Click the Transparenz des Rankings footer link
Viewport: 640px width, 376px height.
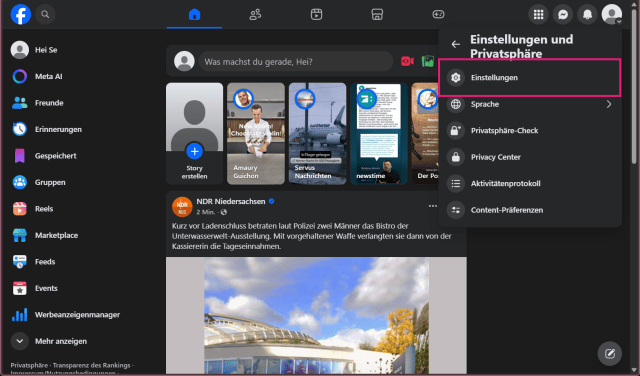click(91, 365)
